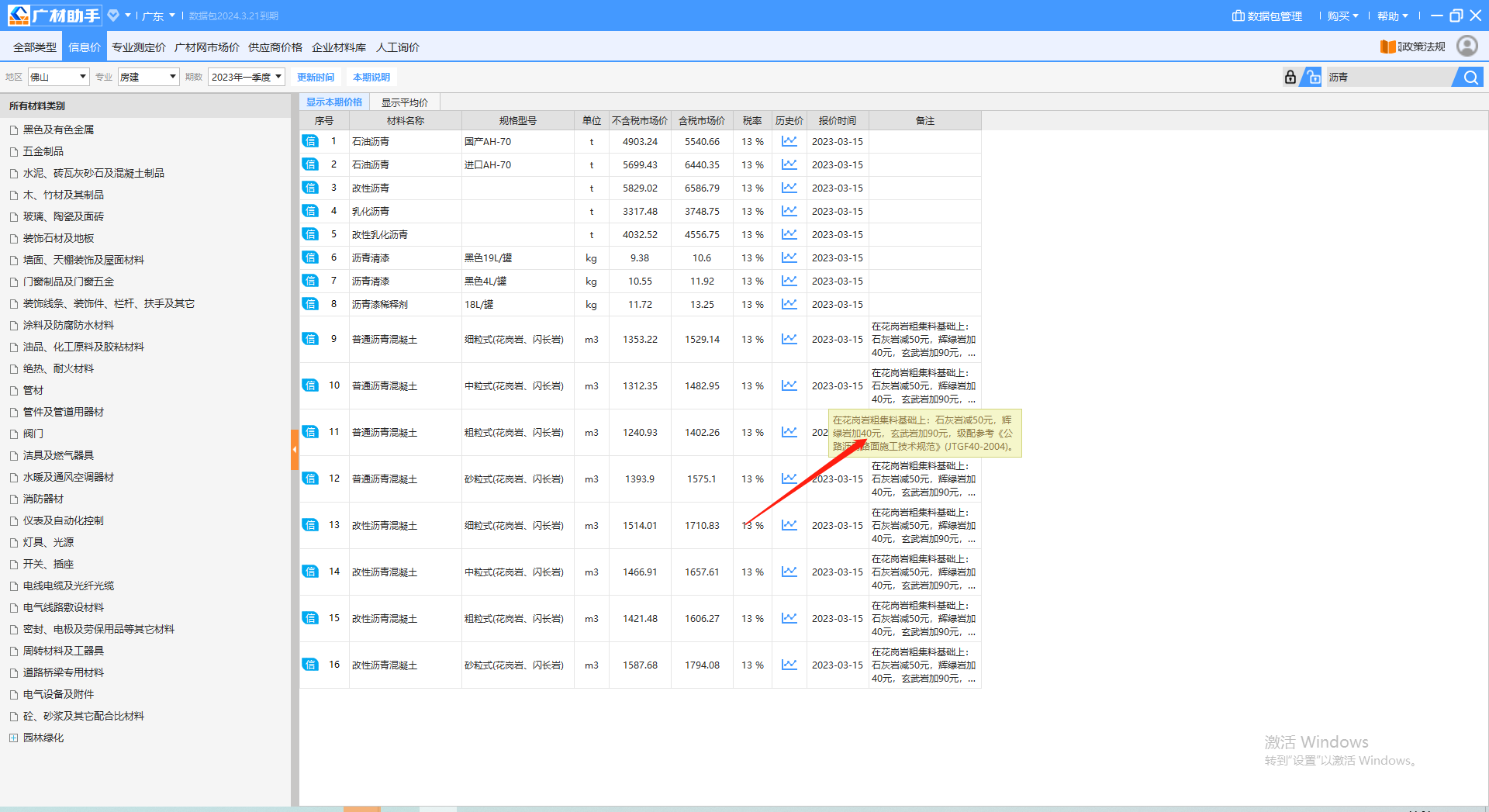Viewport: 1489px width, 812px height.
Task: Switch to the 信息价 tab
Action: coord(85,47)
